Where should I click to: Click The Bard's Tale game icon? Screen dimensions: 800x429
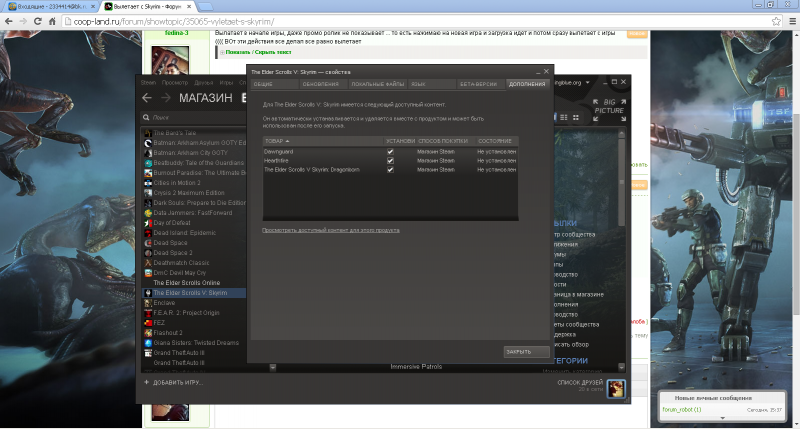[x=148, y=133]
